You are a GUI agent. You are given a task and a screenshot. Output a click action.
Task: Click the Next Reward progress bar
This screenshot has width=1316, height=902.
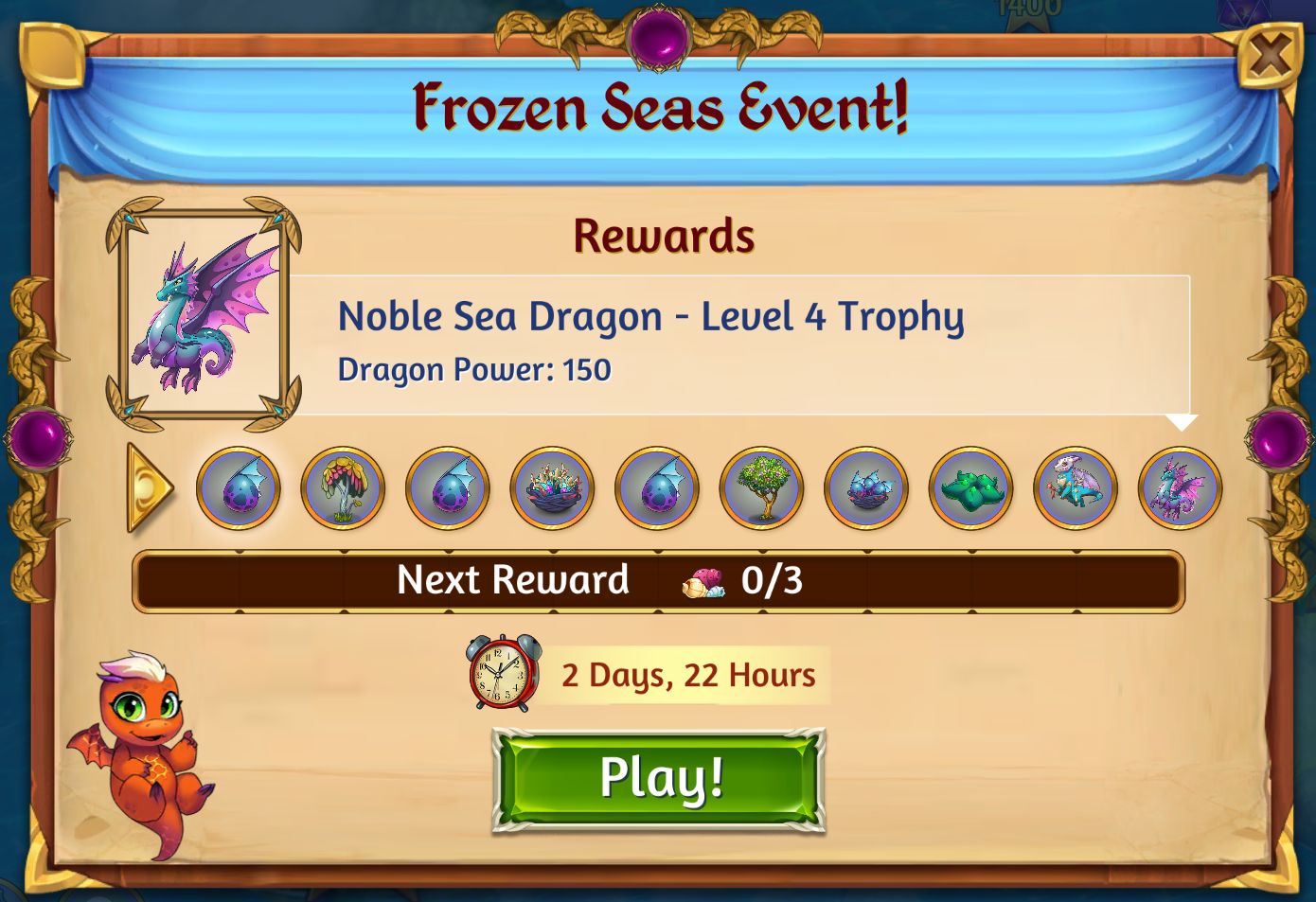click(x=658, y=581)
